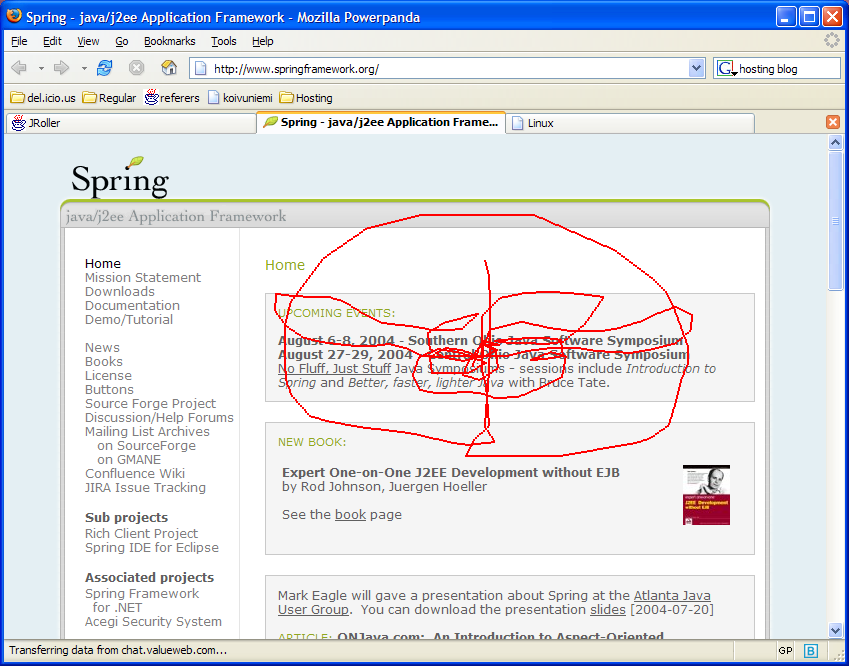Image resolution: width=849 pixels, height=666 pixels.
Task: Open the Bookmarks menu
Action: pos(169,41)
